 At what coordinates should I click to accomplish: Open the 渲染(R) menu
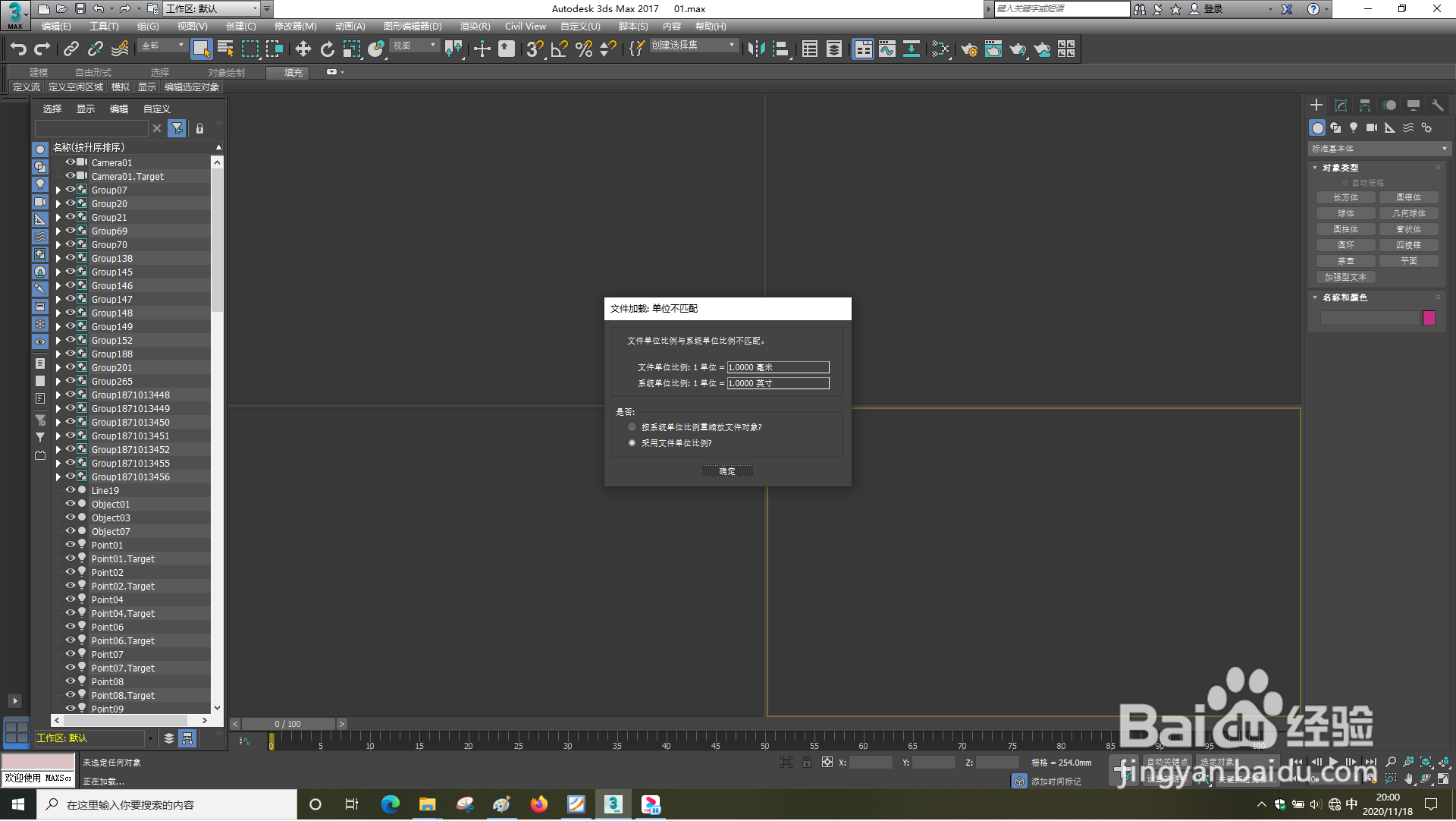(x=475, y=27)
